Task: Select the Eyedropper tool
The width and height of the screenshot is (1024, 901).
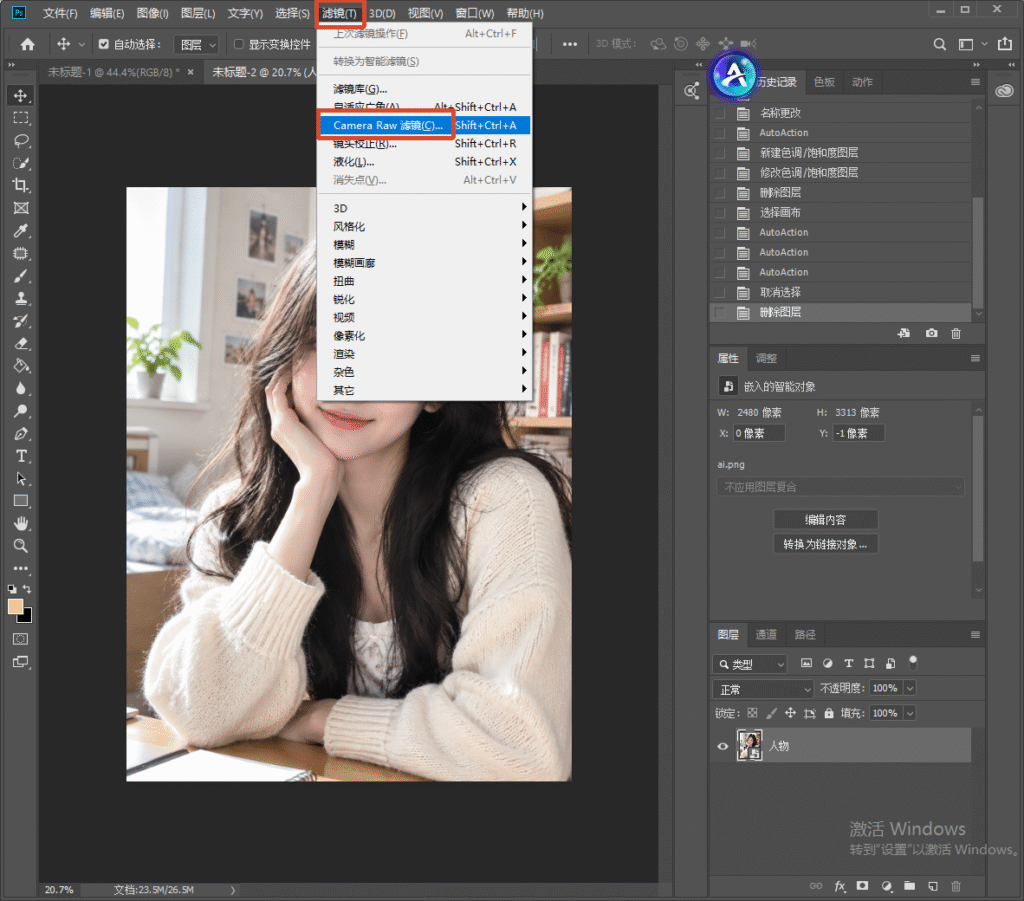Action: [21, 231]
